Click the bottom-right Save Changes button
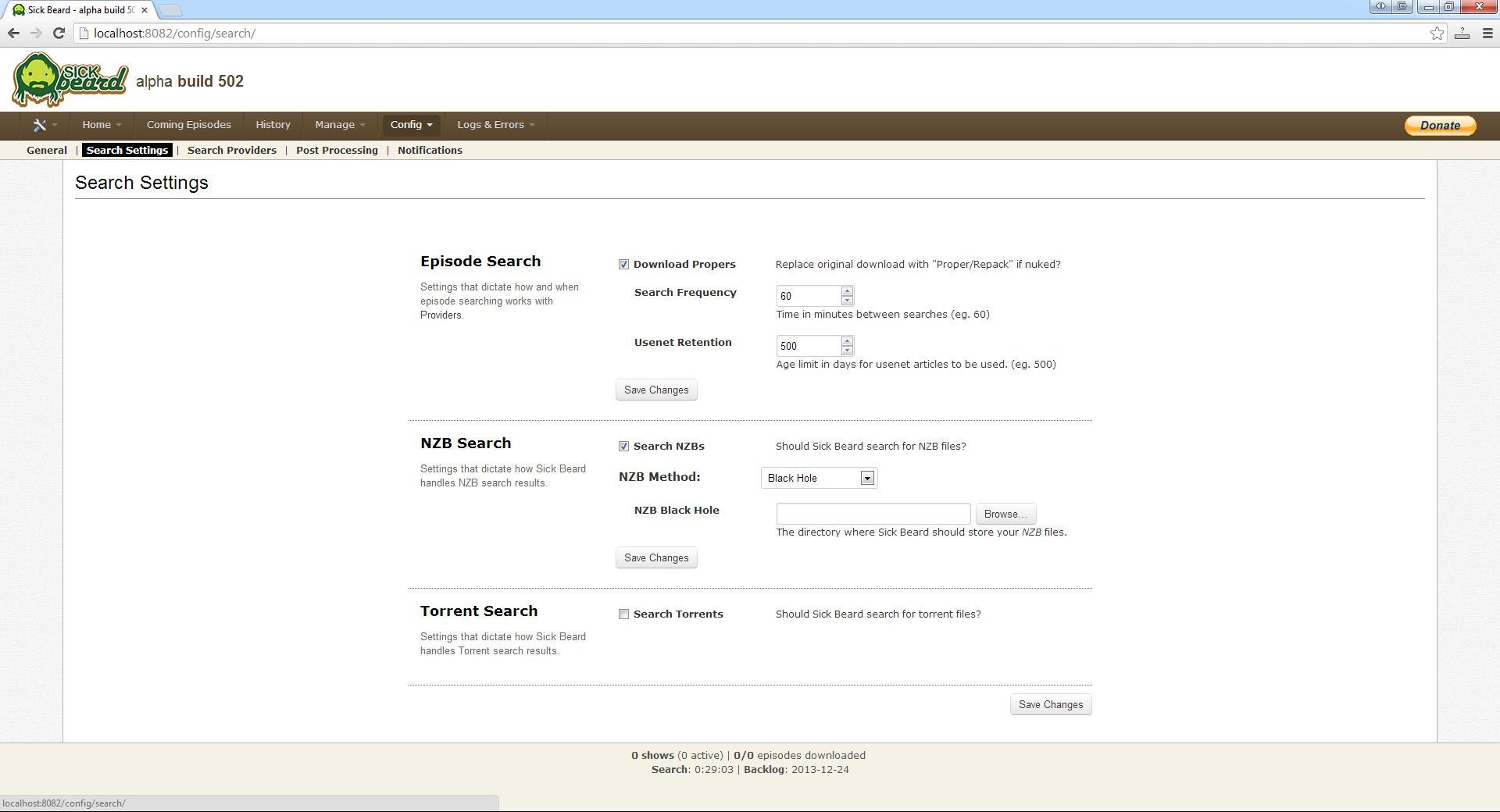This screenshot has height=812, width=1500. pos(1051,705)
